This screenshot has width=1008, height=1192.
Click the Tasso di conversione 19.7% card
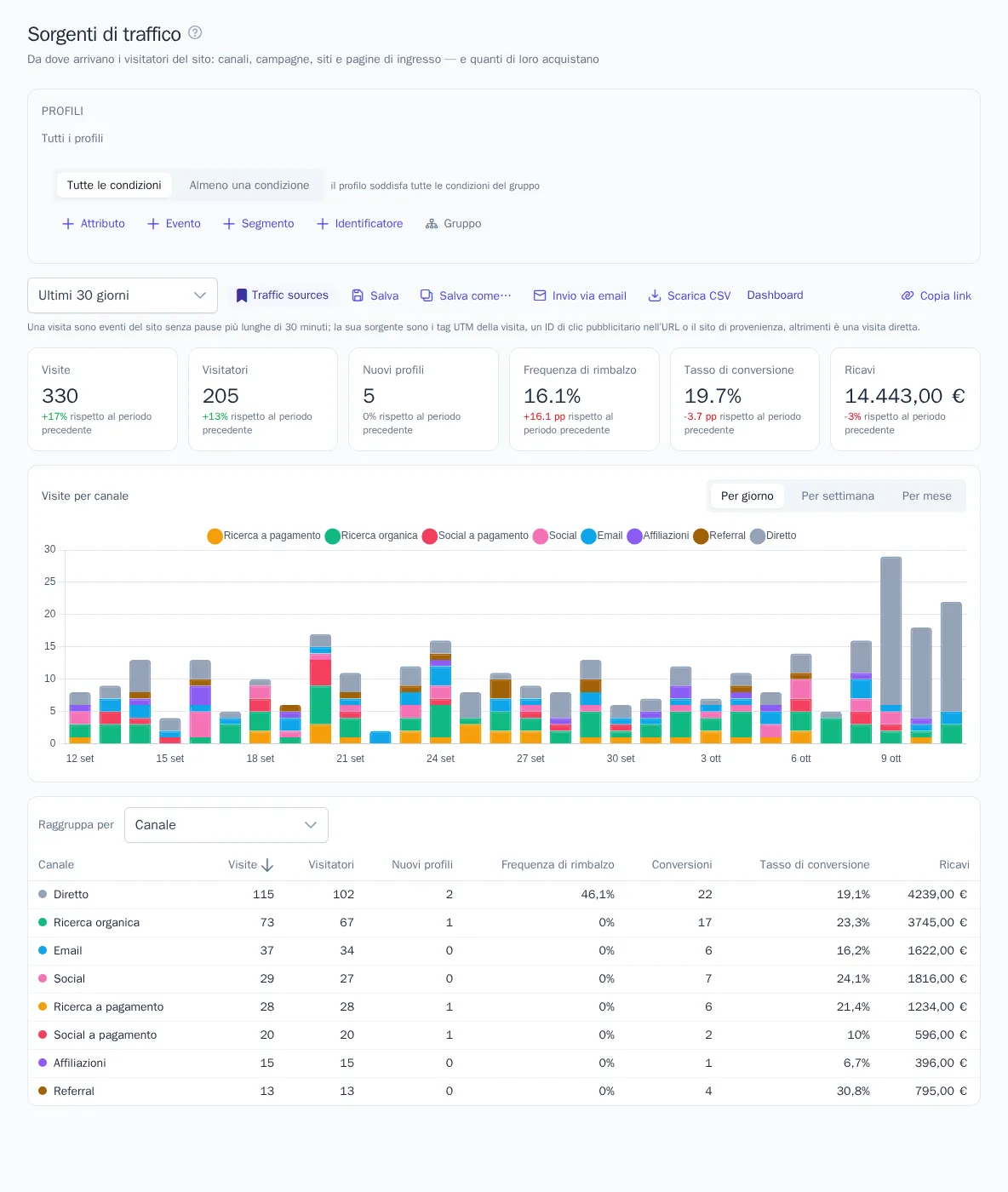(745, 399)
